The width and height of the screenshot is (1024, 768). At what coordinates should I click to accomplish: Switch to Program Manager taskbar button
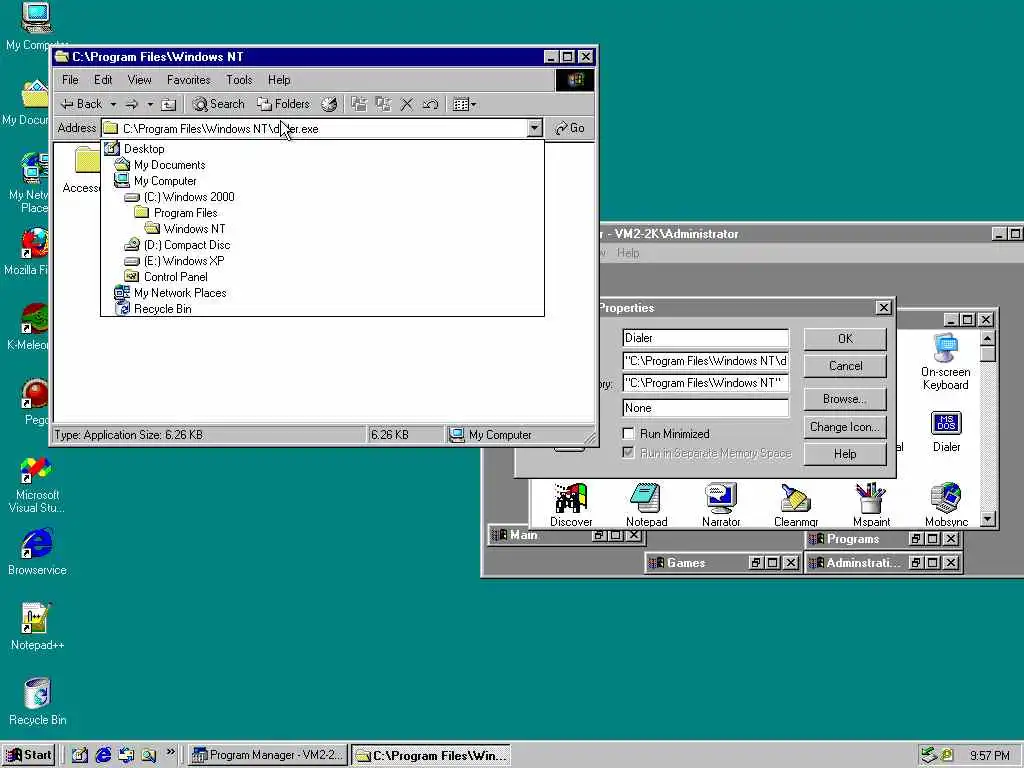pyautogui.click(x=267, y=755)
